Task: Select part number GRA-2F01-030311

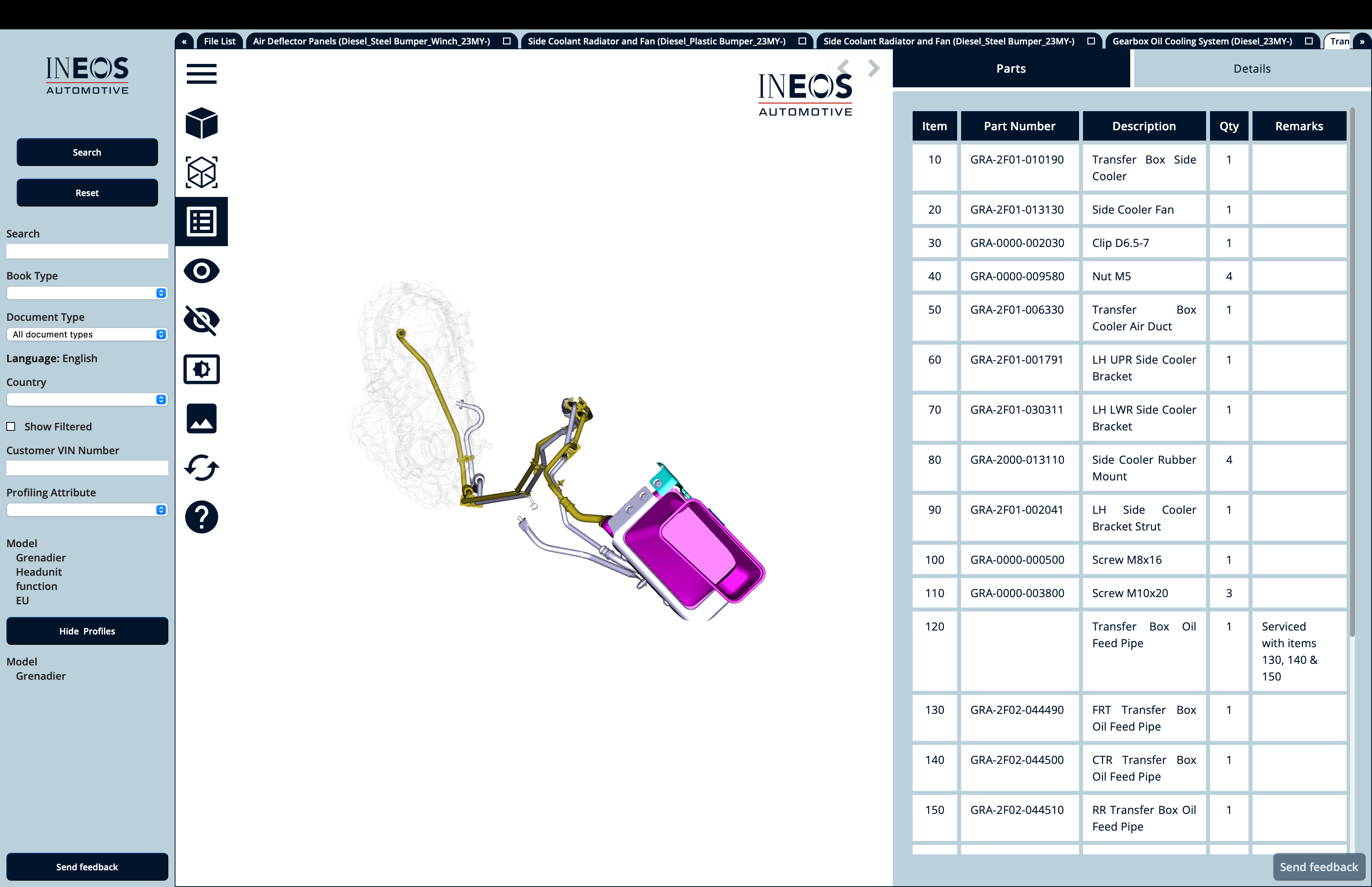Action: [1017, 409]
